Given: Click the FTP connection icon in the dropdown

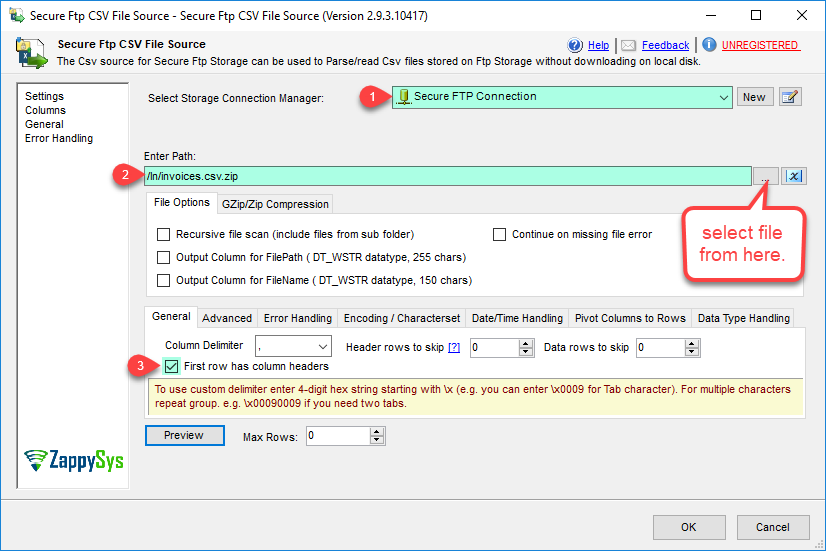Looking at the screenshot, I should [404, 97].
